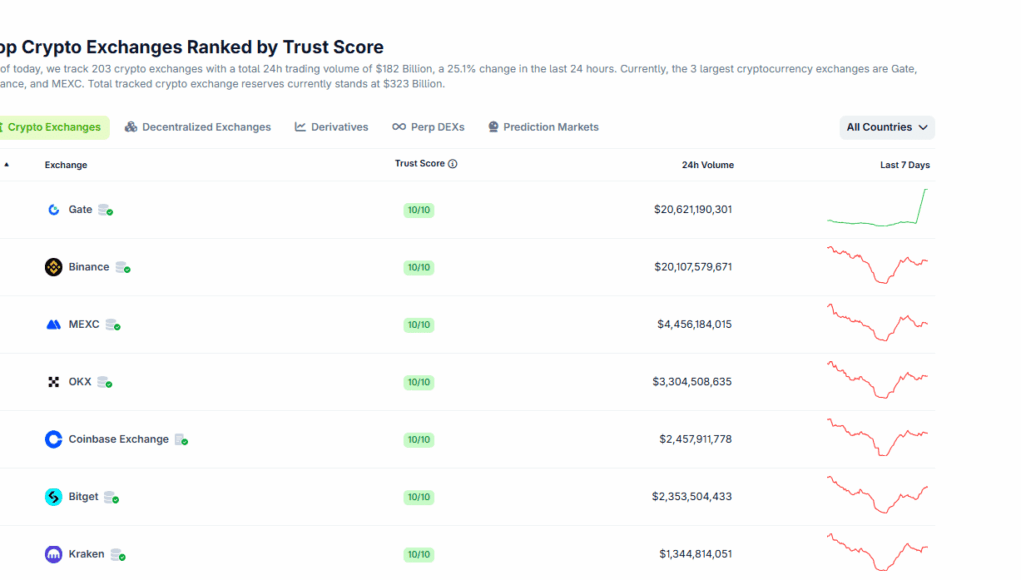Sort table by 24h Volume header
The width and height of the screenshot is (1021, 580).
tap(707, 165)
